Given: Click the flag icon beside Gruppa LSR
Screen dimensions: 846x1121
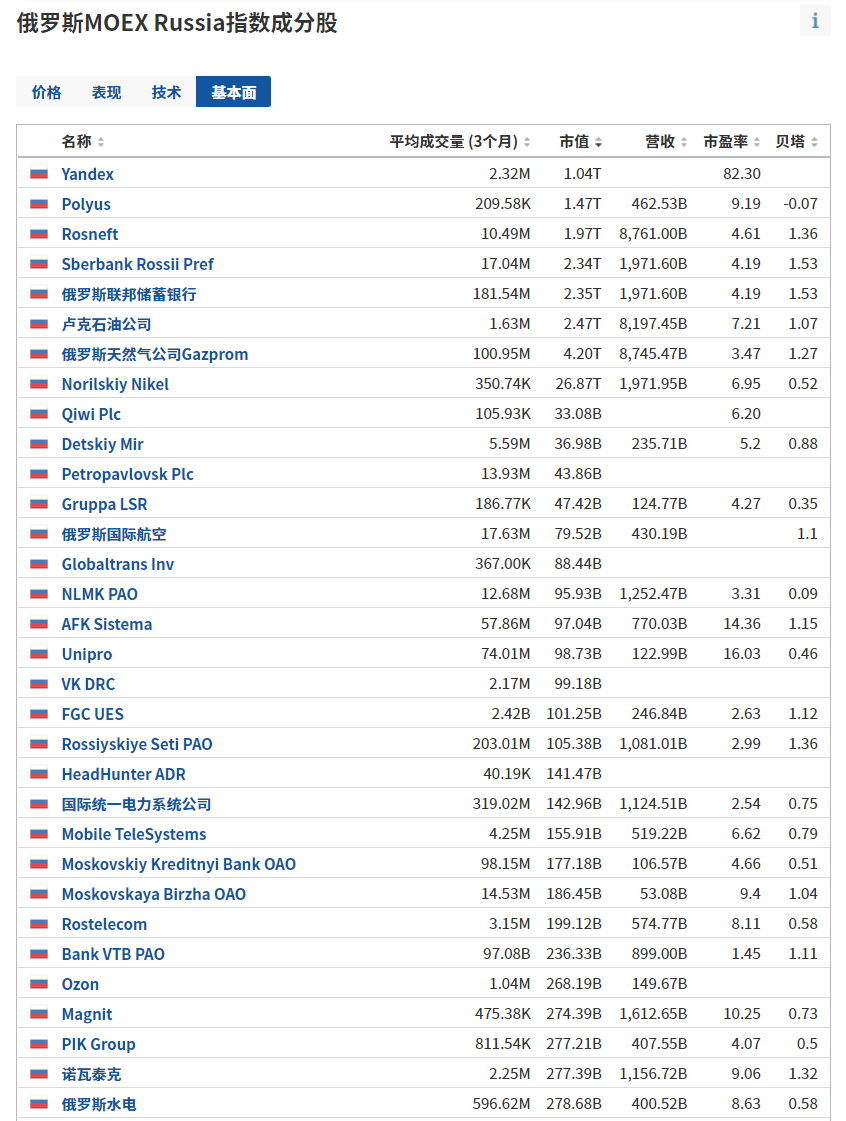Looking at the screenshot, I should point(39,504).
